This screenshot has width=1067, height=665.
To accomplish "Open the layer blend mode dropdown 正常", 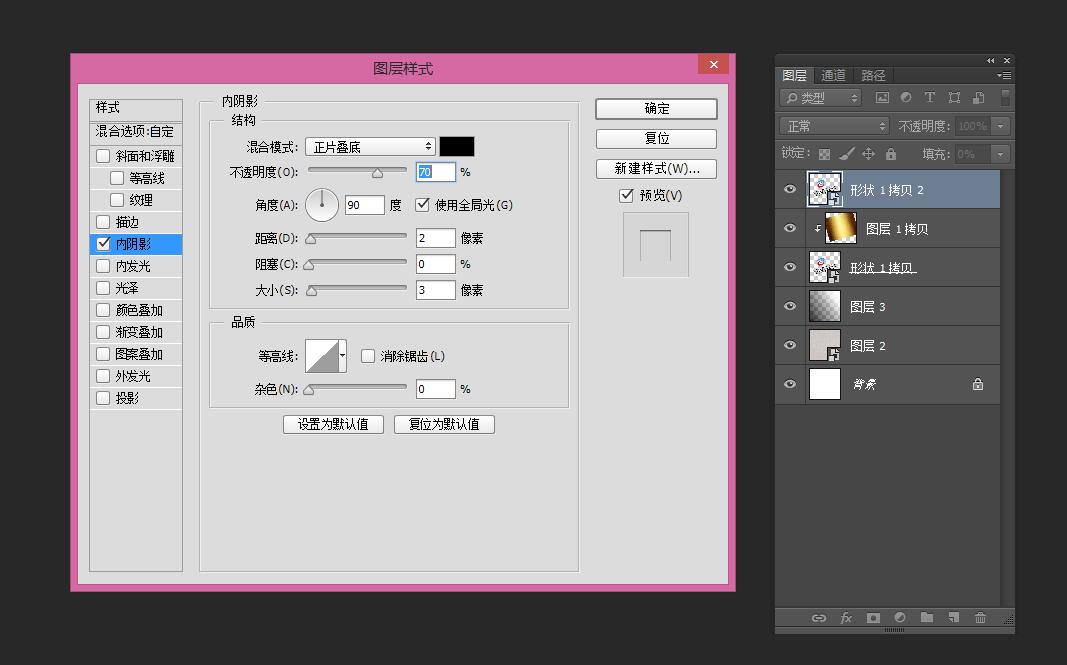I will click(x=834, y=126).
